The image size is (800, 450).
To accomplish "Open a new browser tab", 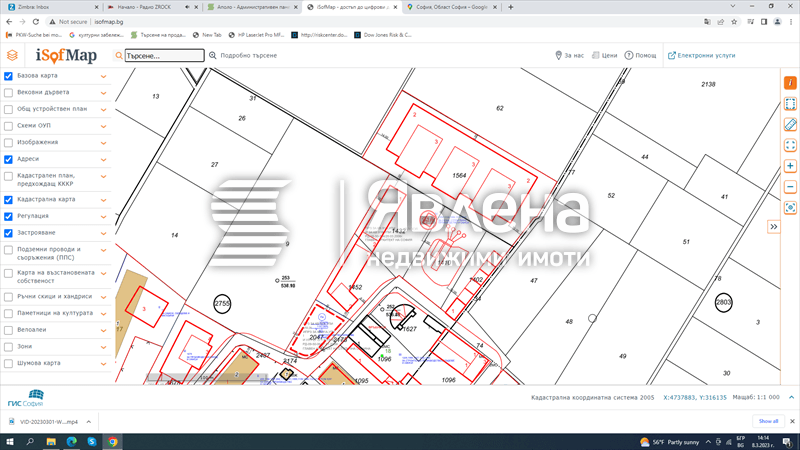I will tap(510, 7).
